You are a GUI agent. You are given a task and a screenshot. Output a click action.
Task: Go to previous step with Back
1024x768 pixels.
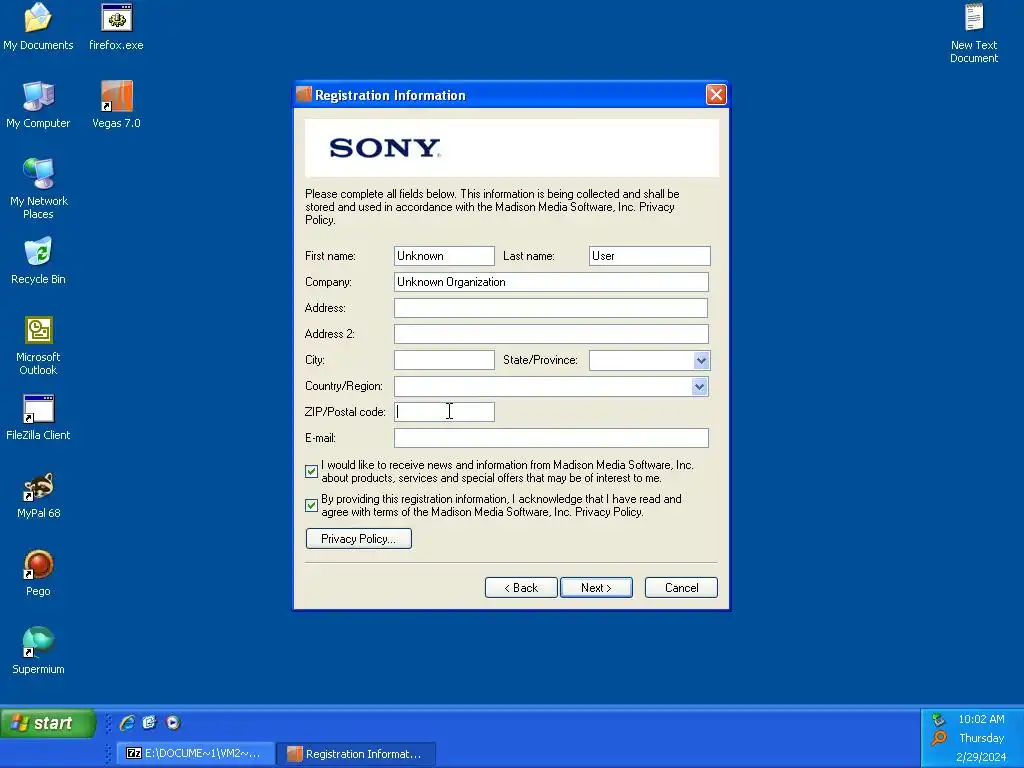[521, 588]
